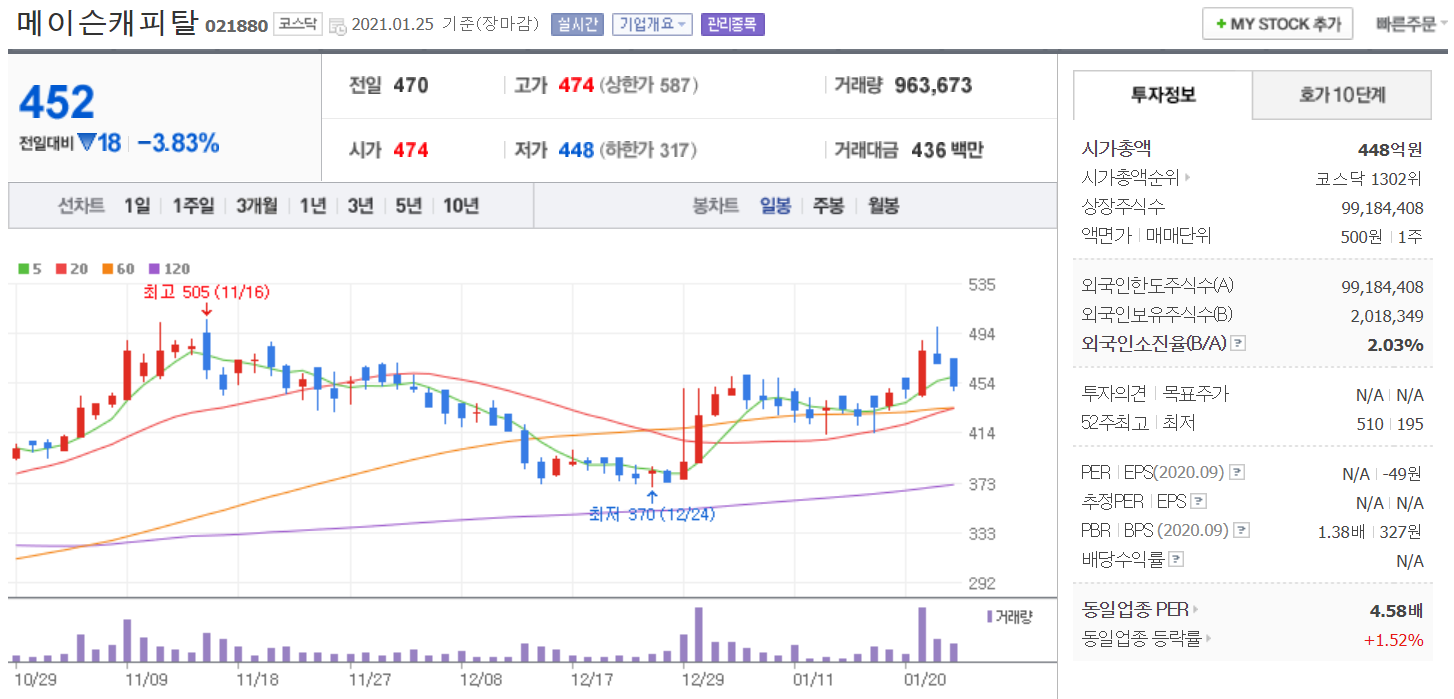The image size is (1454, 699).
Task: Click the purple 120-day moving average legend swatch
Action: point(154,269)
